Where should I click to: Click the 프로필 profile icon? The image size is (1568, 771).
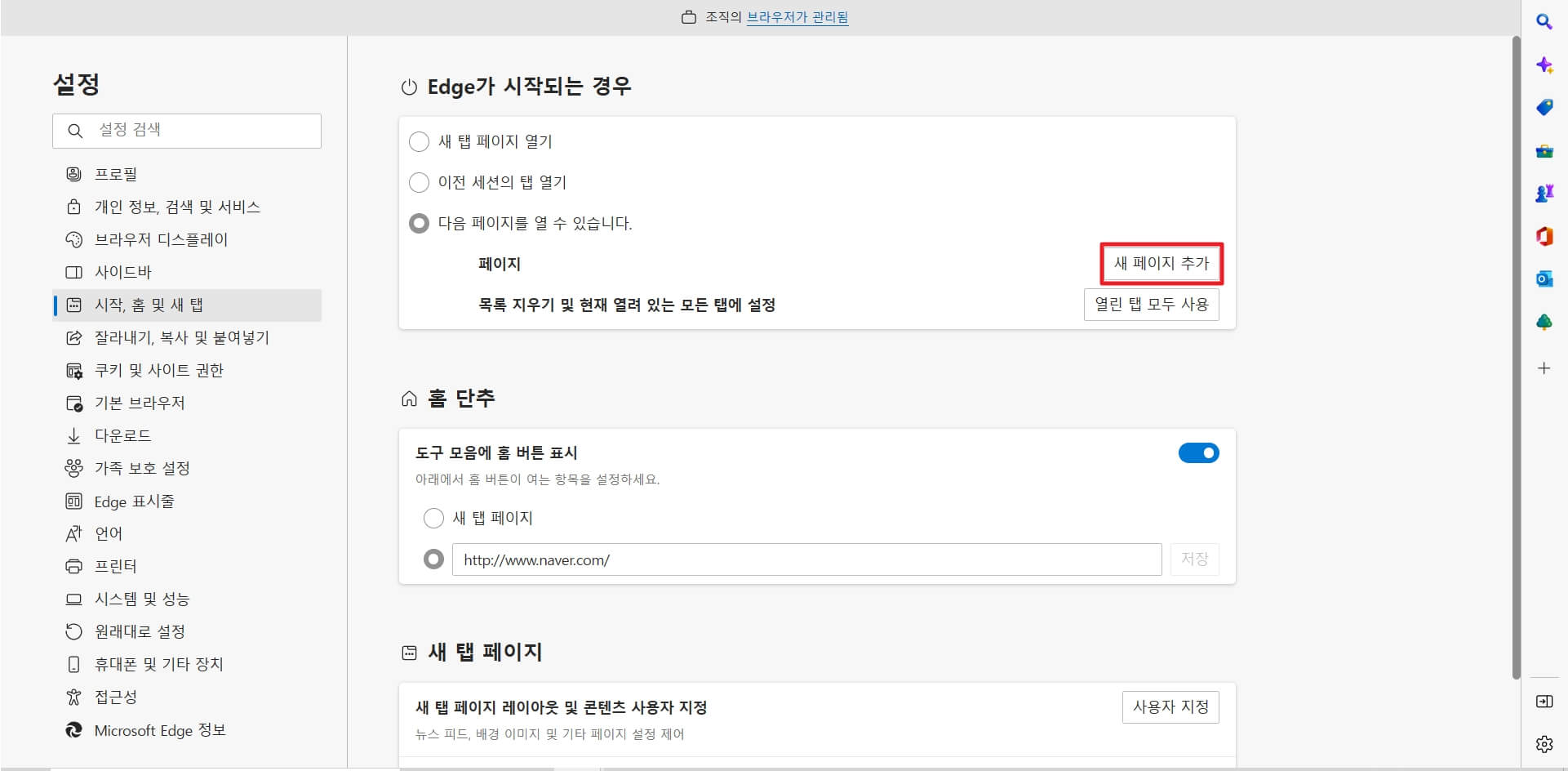(x=73, y=174)
